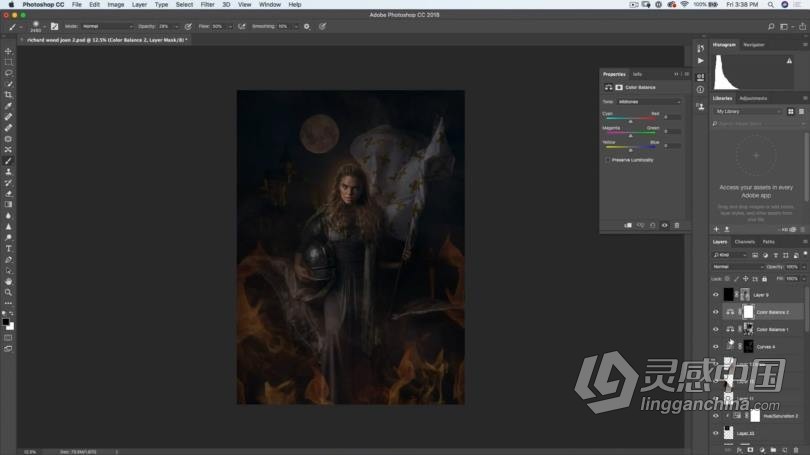The width and height of the screenshot is (810, 455).
Task: Open the Smoothing value dropdown
Action: (295, 26)
